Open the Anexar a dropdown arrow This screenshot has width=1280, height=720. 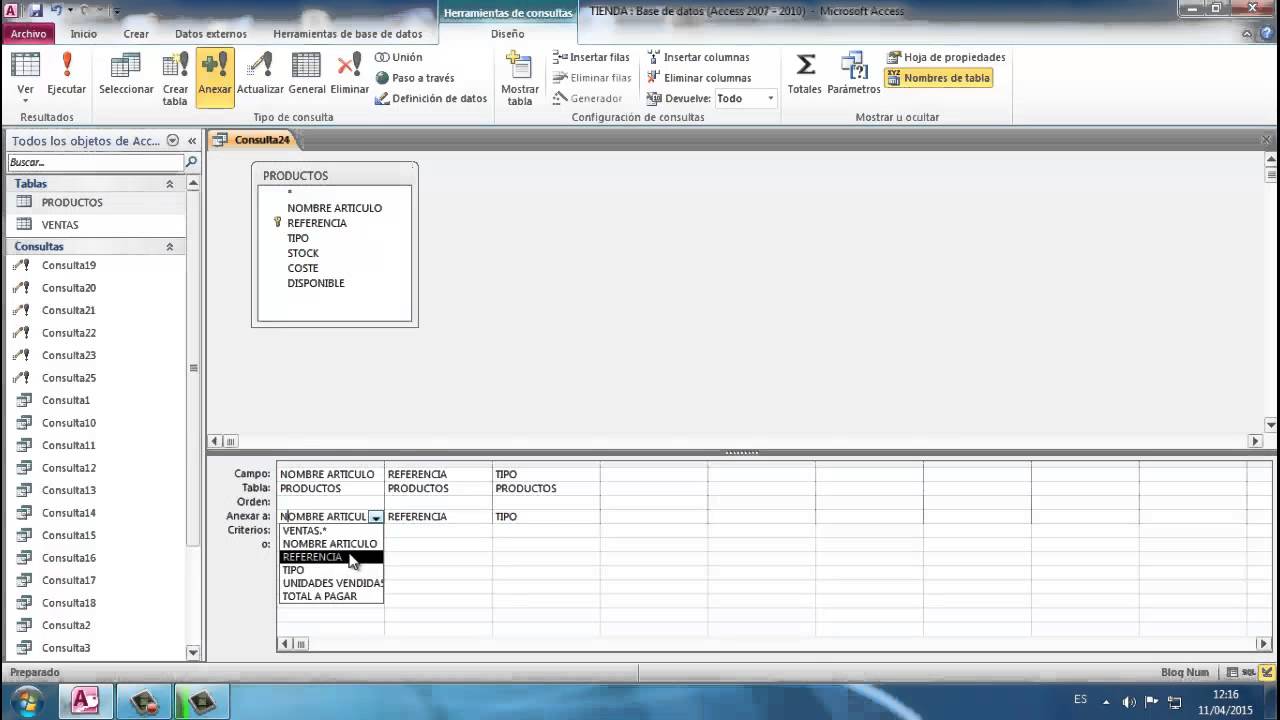(376, 517)
